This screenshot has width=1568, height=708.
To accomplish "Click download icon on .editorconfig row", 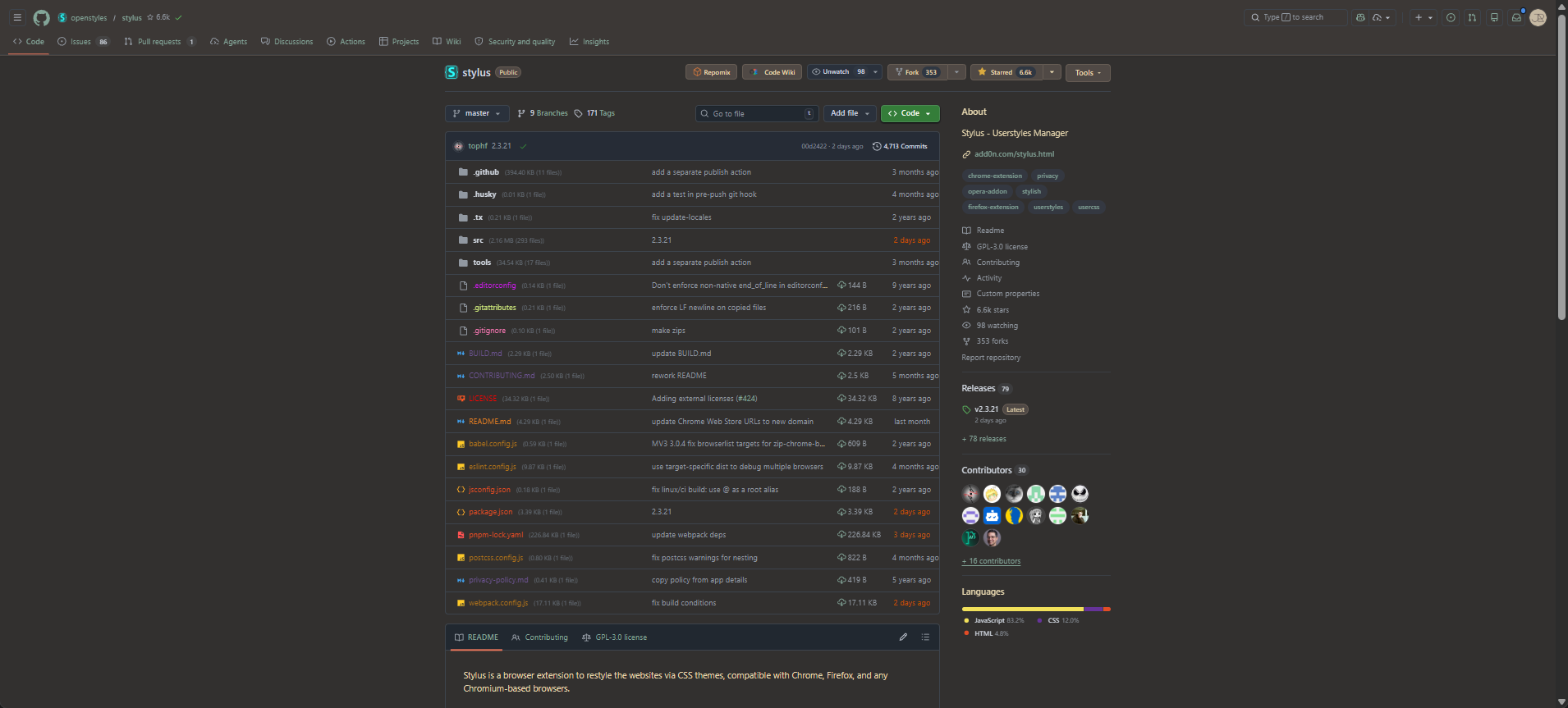I will click(841, 285).
